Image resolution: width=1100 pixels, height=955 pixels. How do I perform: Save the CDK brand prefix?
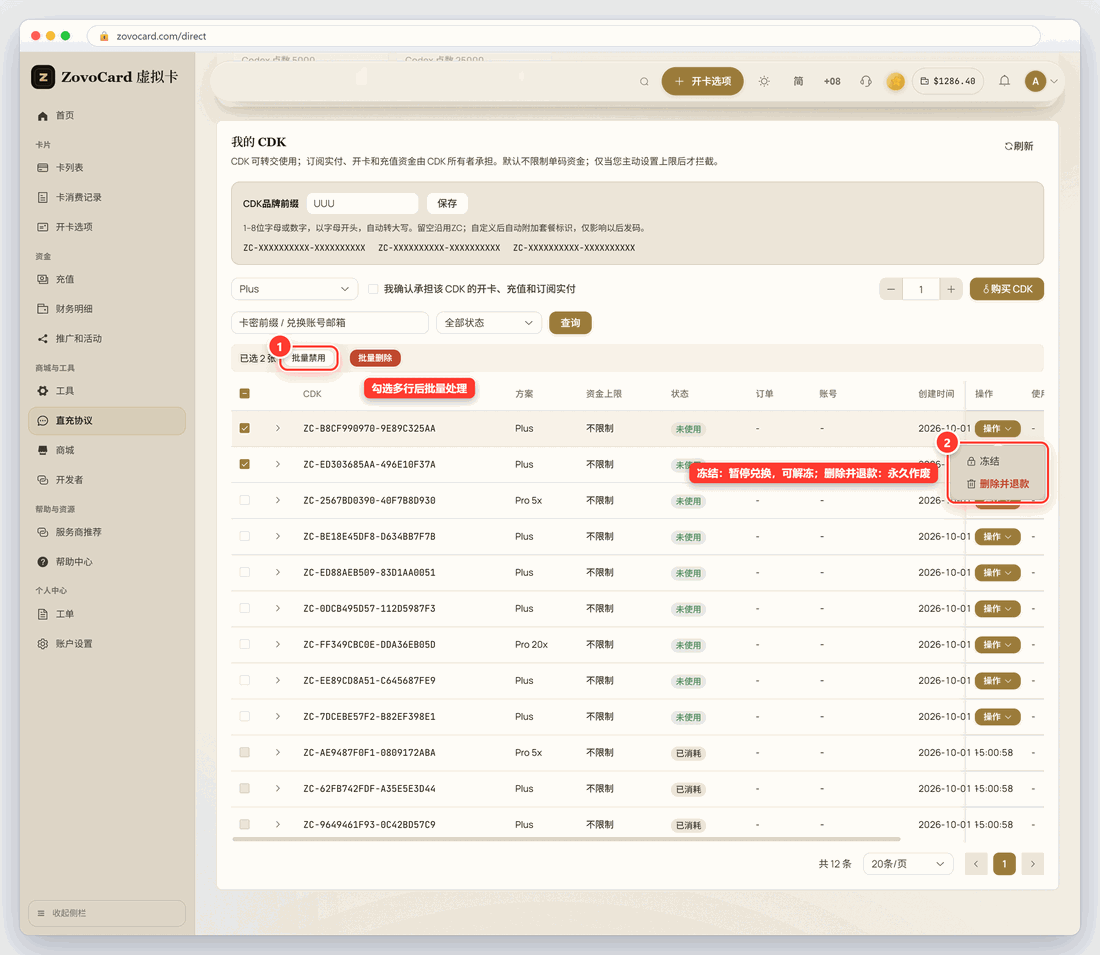pyautogui.click(x=447, y=203)
